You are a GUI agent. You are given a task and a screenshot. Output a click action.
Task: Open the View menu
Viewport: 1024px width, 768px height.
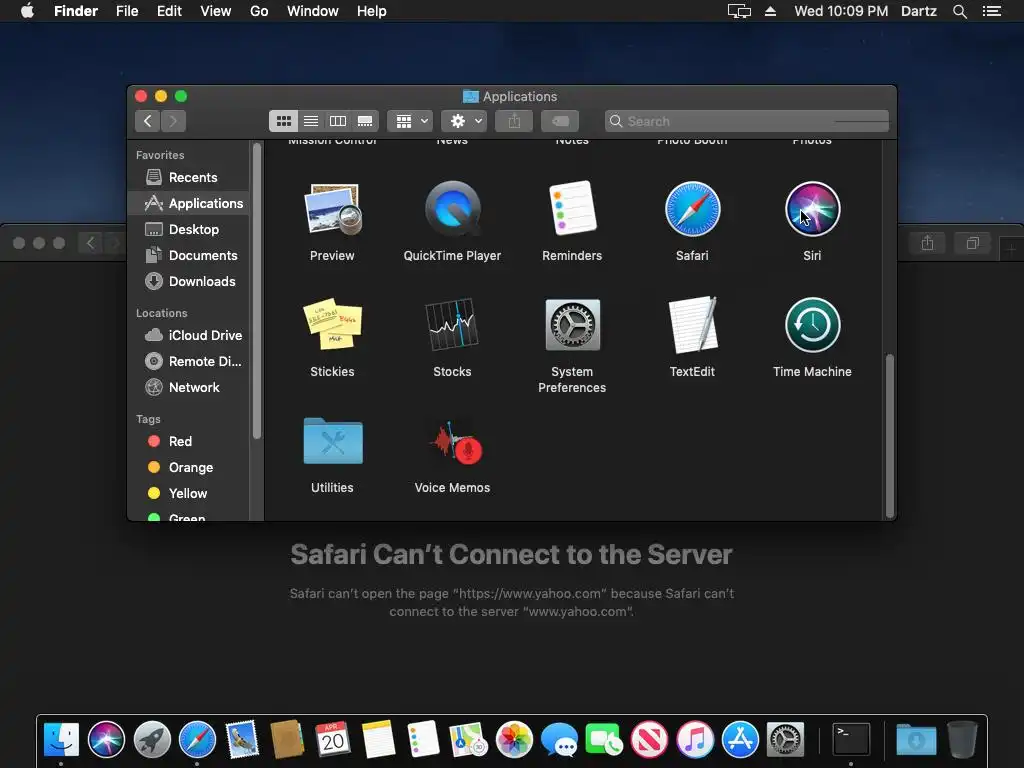tap(216, 11)
